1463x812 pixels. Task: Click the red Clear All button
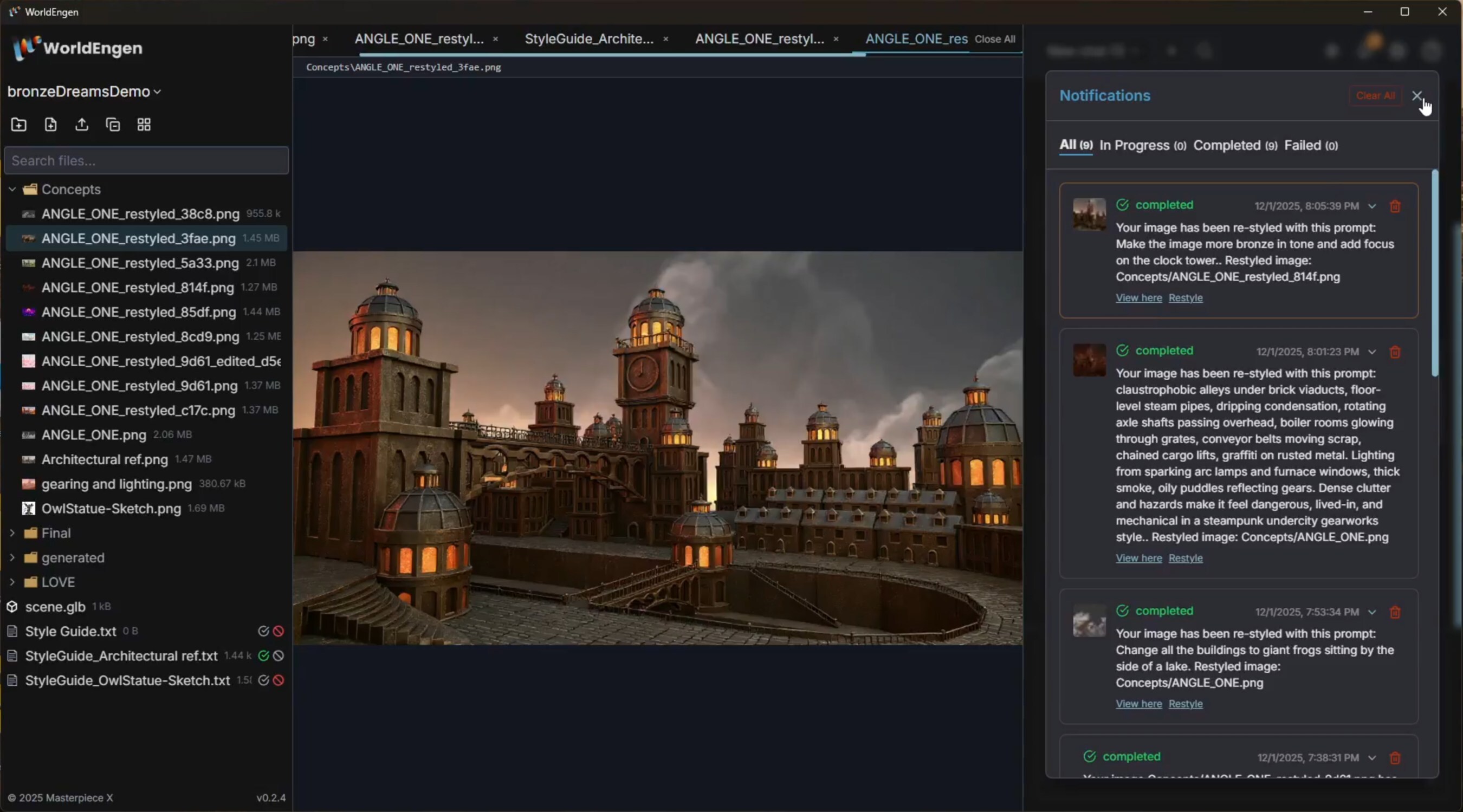coord(1375,95)
